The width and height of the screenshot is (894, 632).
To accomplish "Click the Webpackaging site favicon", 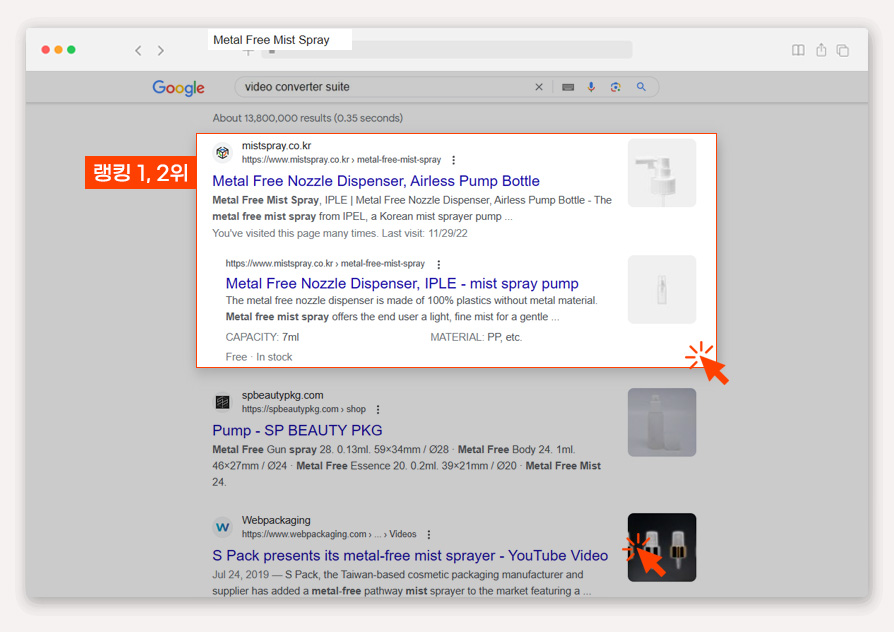I will (x=222, y=527).
